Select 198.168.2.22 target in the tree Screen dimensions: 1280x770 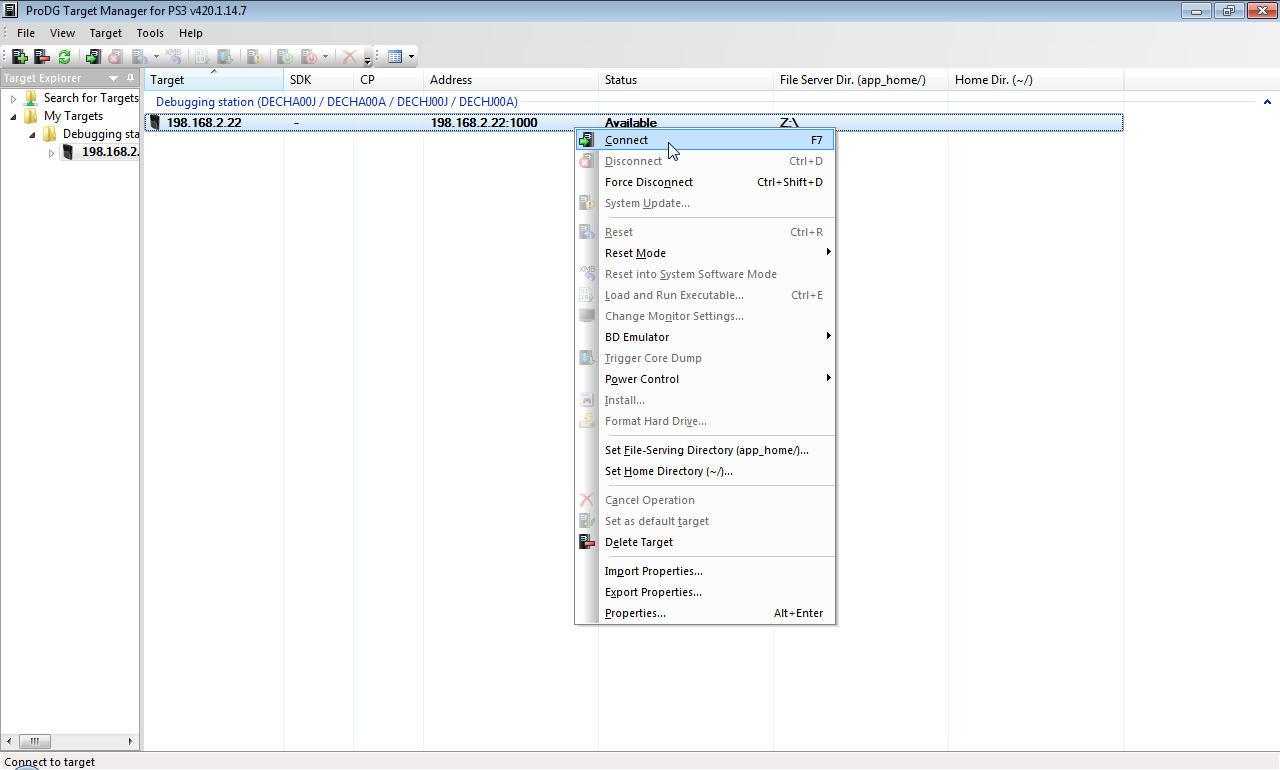pyautogui.click(x=110, y=152)
